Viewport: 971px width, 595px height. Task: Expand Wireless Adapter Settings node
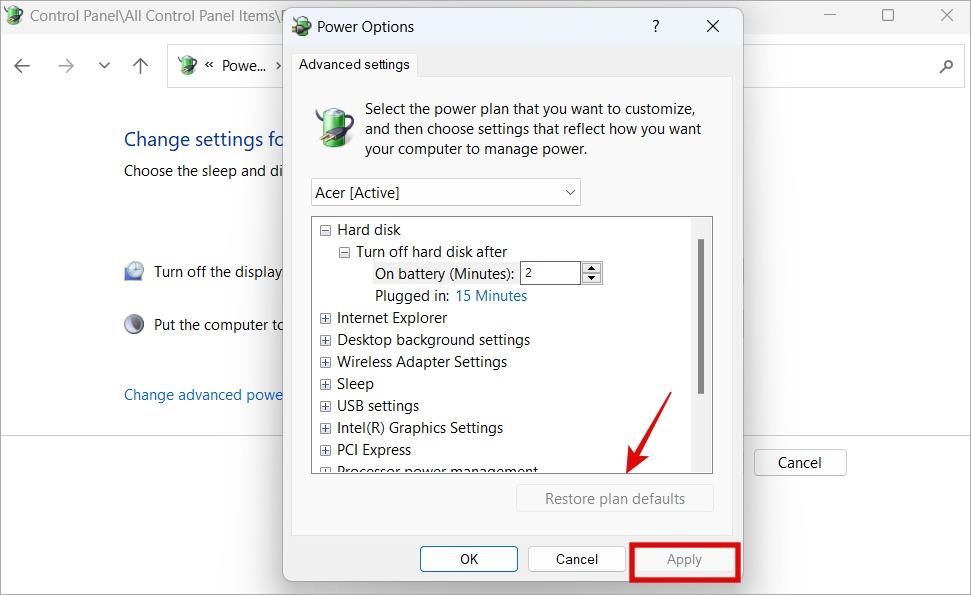coord(325,362)
